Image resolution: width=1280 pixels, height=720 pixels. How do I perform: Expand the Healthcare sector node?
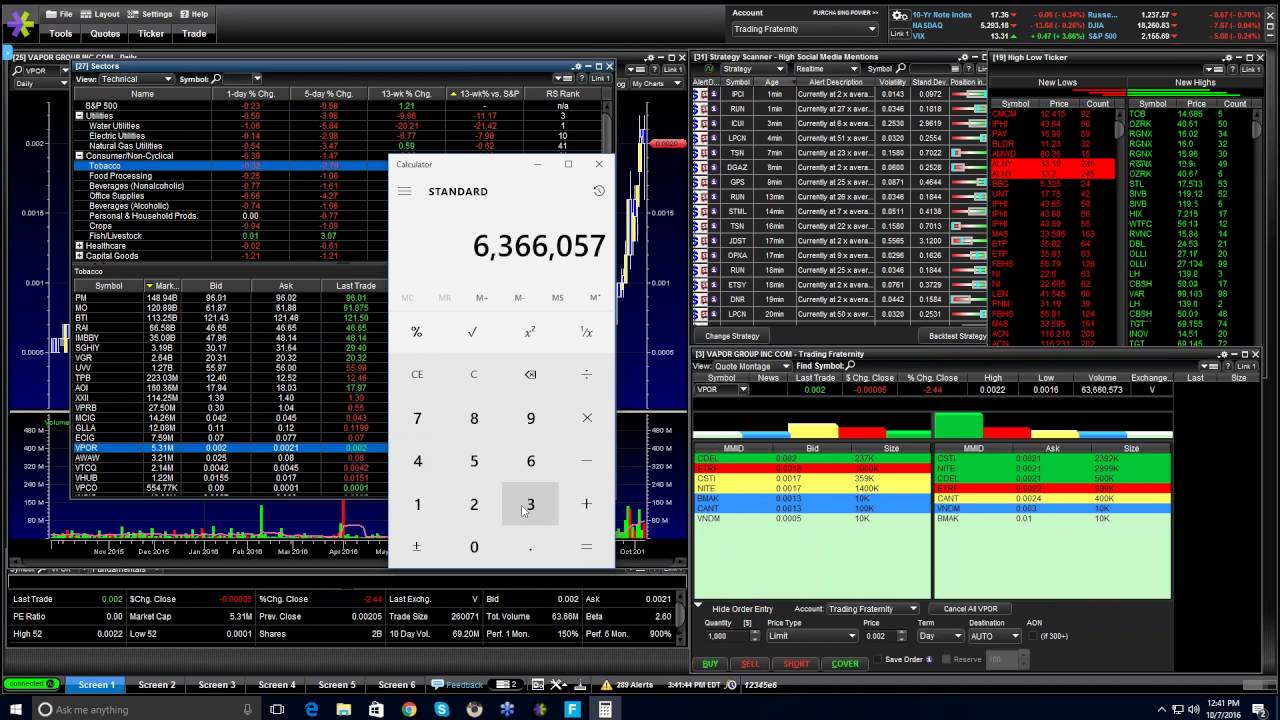pos(79,246)
